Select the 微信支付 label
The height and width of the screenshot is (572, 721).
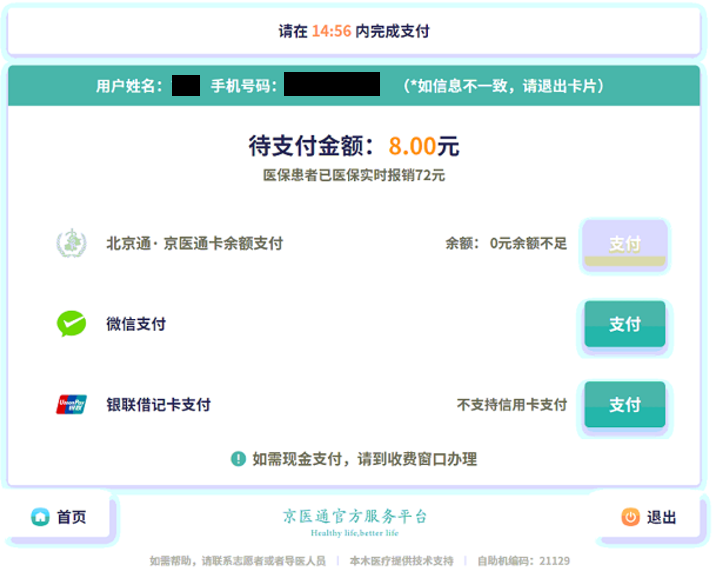tap(136, 324)
